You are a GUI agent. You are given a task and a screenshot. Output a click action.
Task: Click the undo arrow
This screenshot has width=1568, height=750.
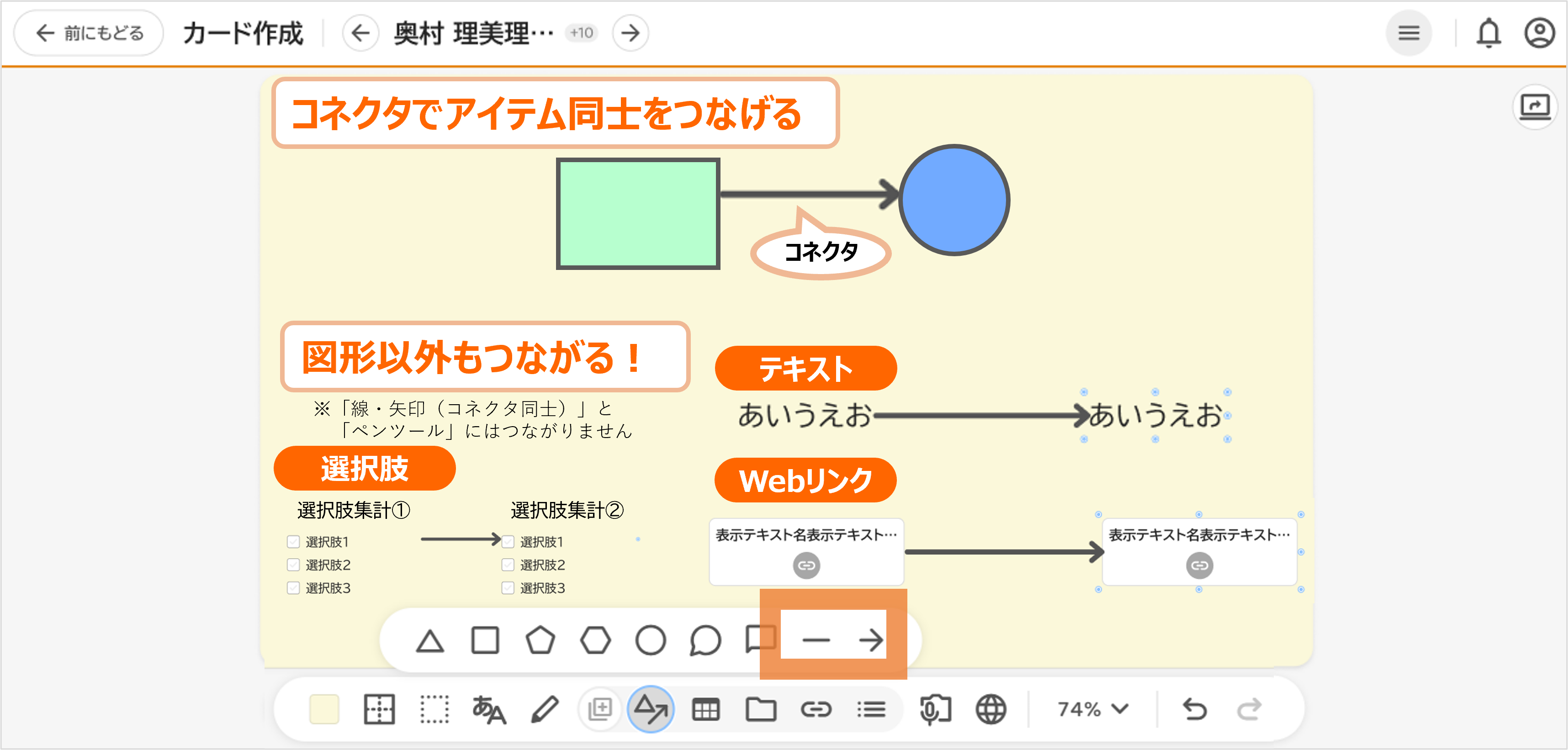(x=1194, y=709)
